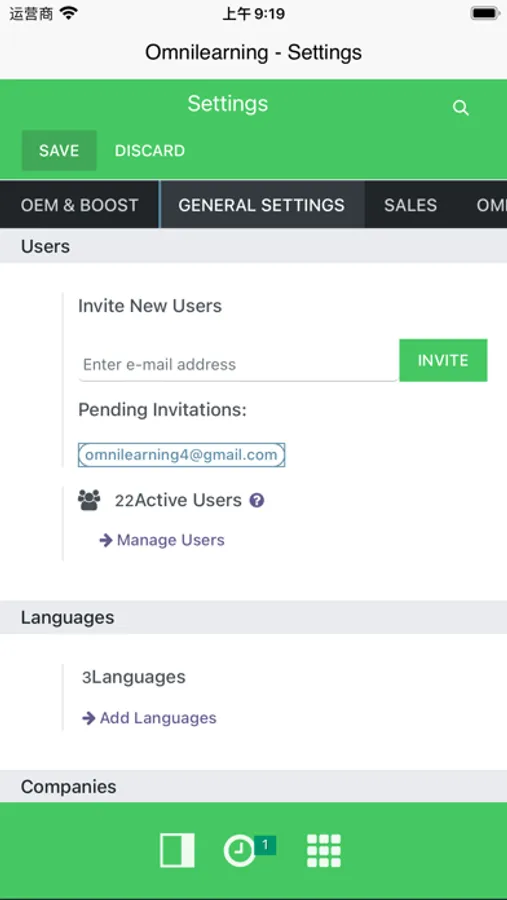The height and width of the screenshot is (900, 507).
Task: Click the Companies section header
Action: point(253,786)
